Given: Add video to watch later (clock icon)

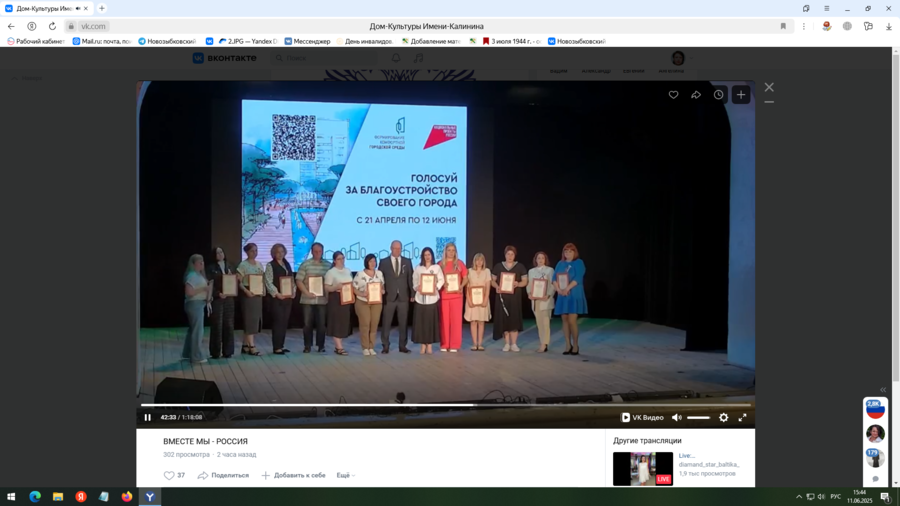Looking at the screenshot, I should 718,95.
